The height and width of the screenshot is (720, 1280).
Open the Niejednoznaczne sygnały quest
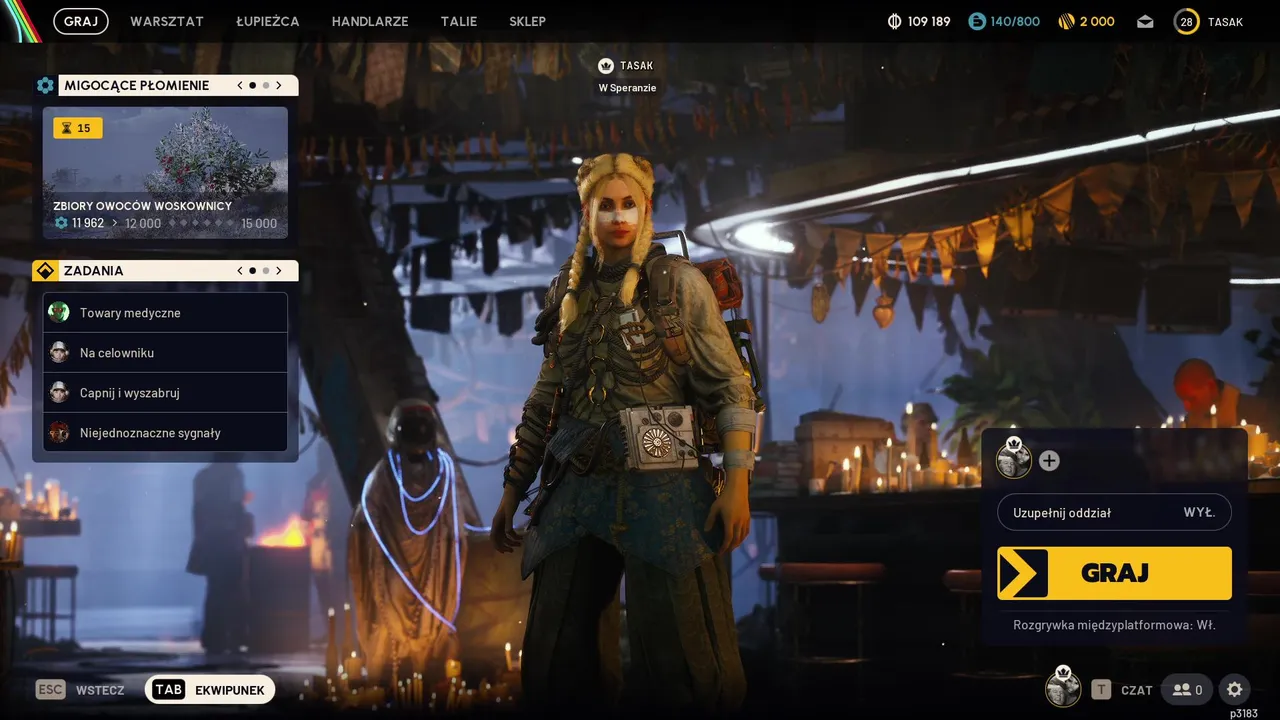click(165, 433)
